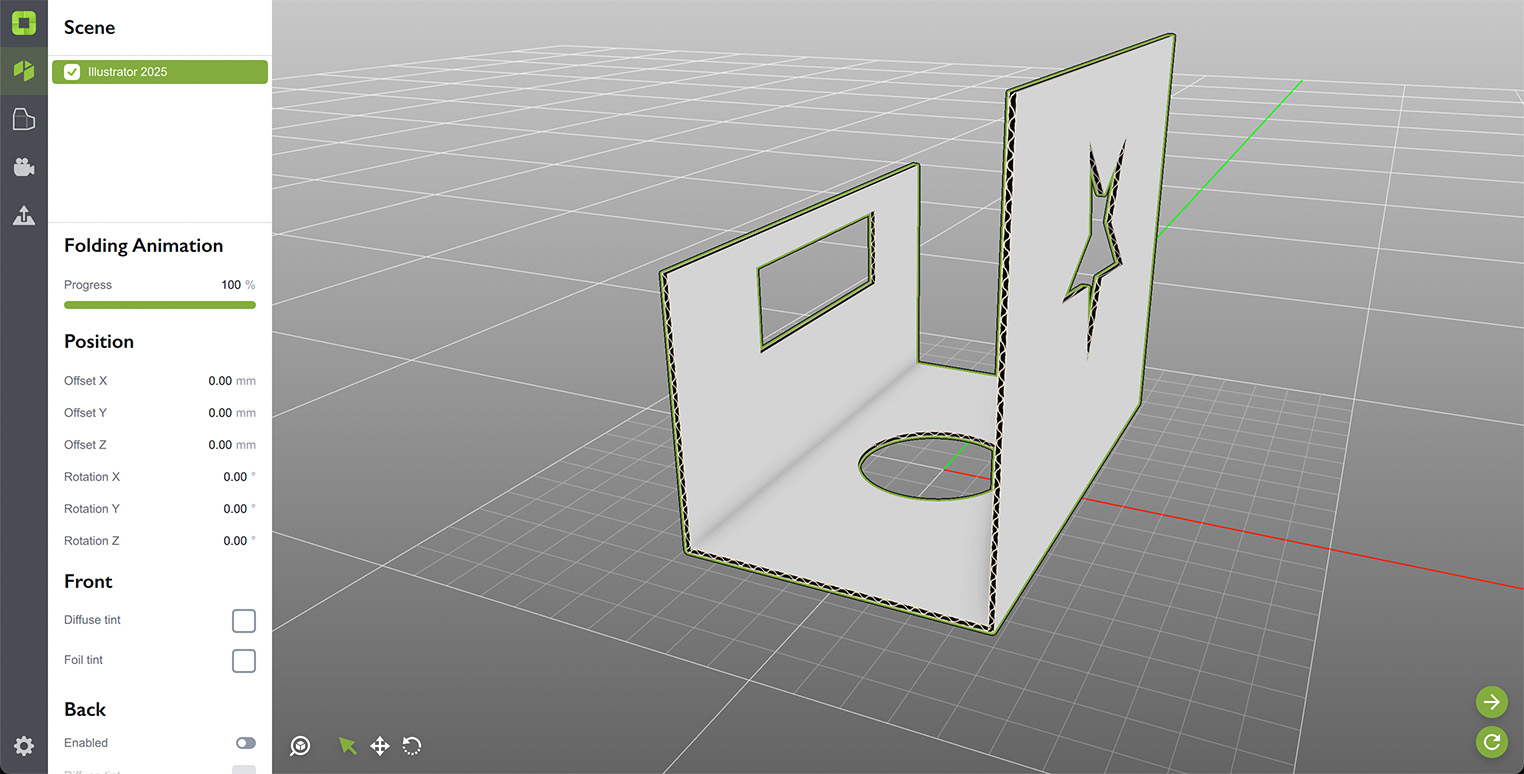Click the zoom-to-fit object icon
This screenshot has height=774, width=1524.
(300, 746)
